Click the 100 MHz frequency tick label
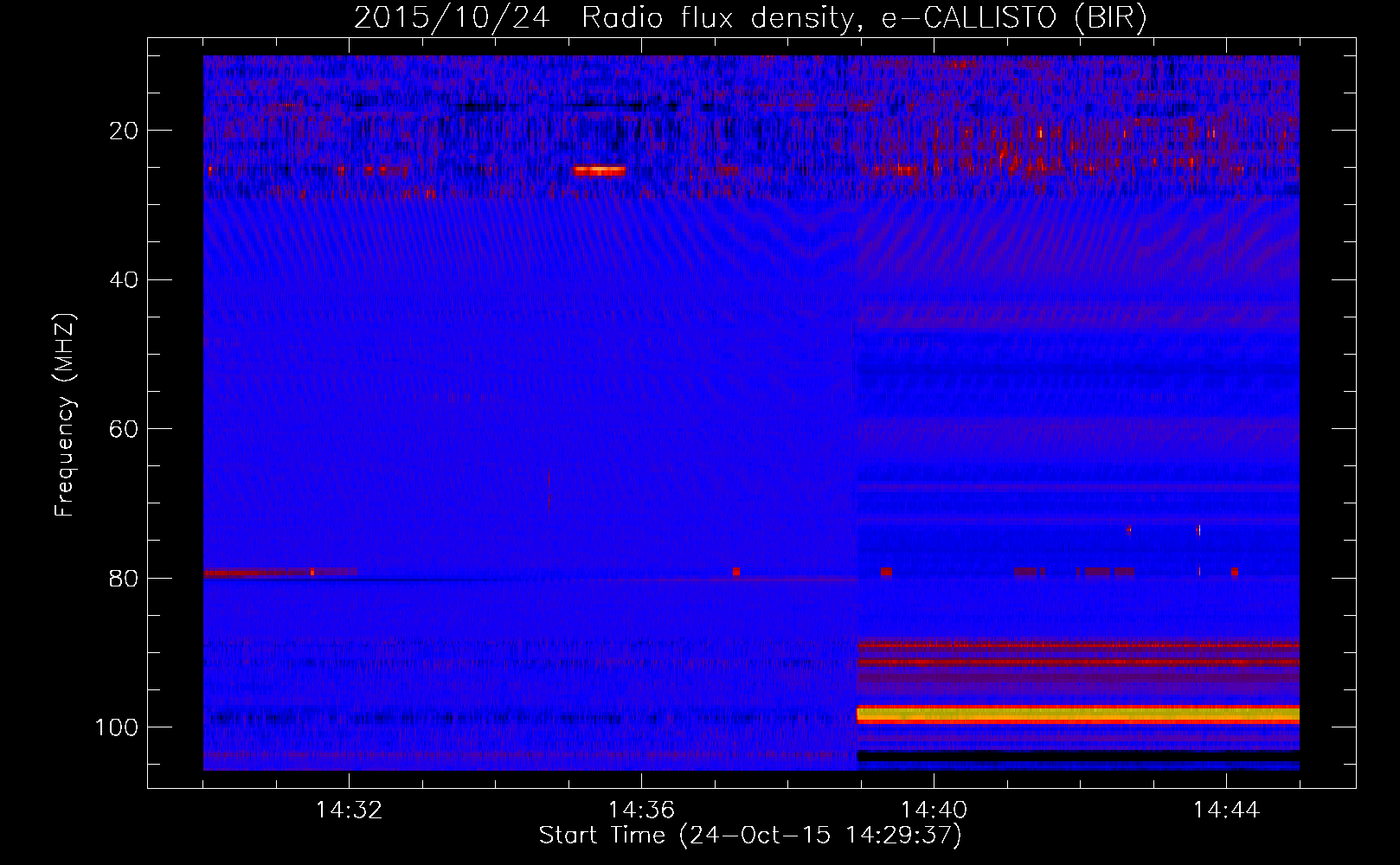 point(118,727)
